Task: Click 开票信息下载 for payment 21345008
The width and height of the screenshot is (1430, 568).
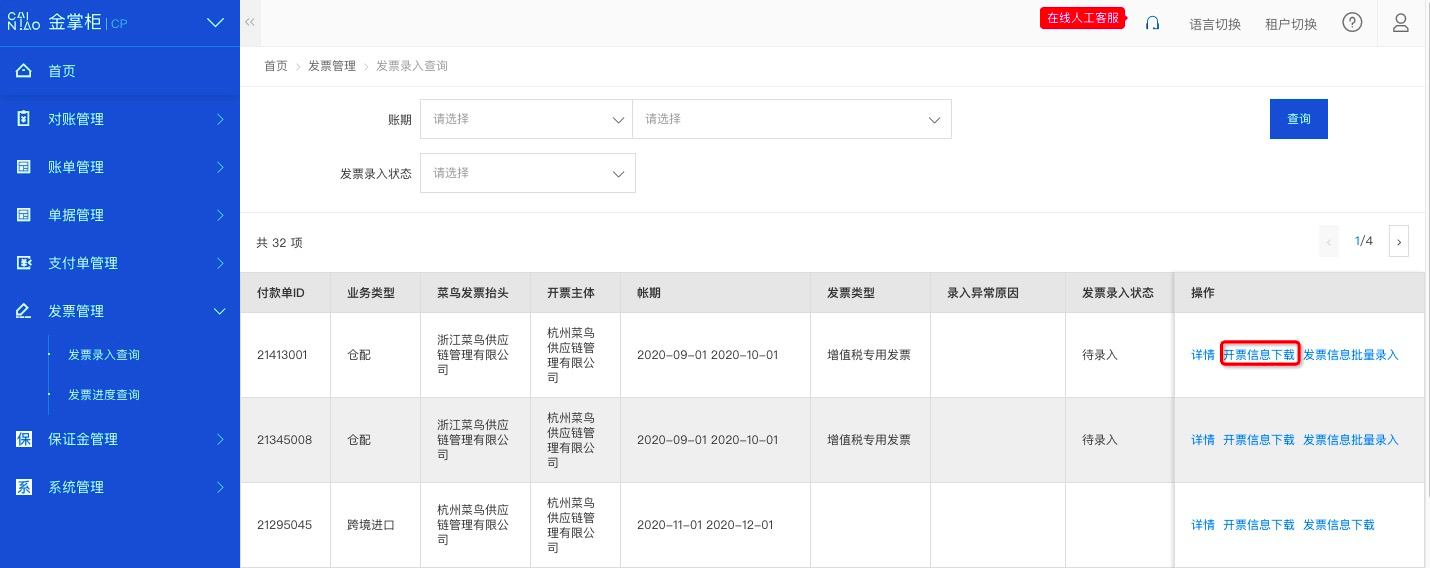Action: tap(1259, 440)
